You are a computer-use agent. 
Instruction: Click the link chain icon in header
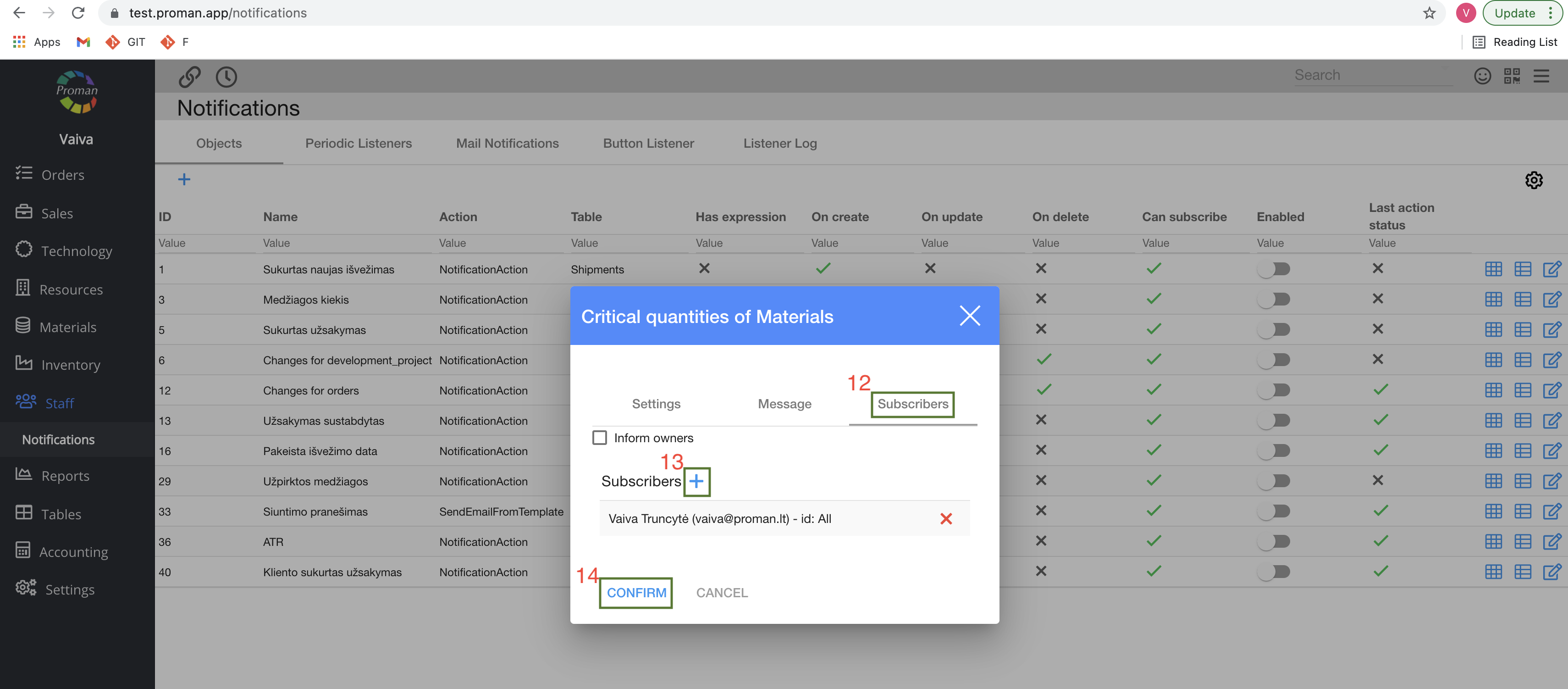point(189,77)
